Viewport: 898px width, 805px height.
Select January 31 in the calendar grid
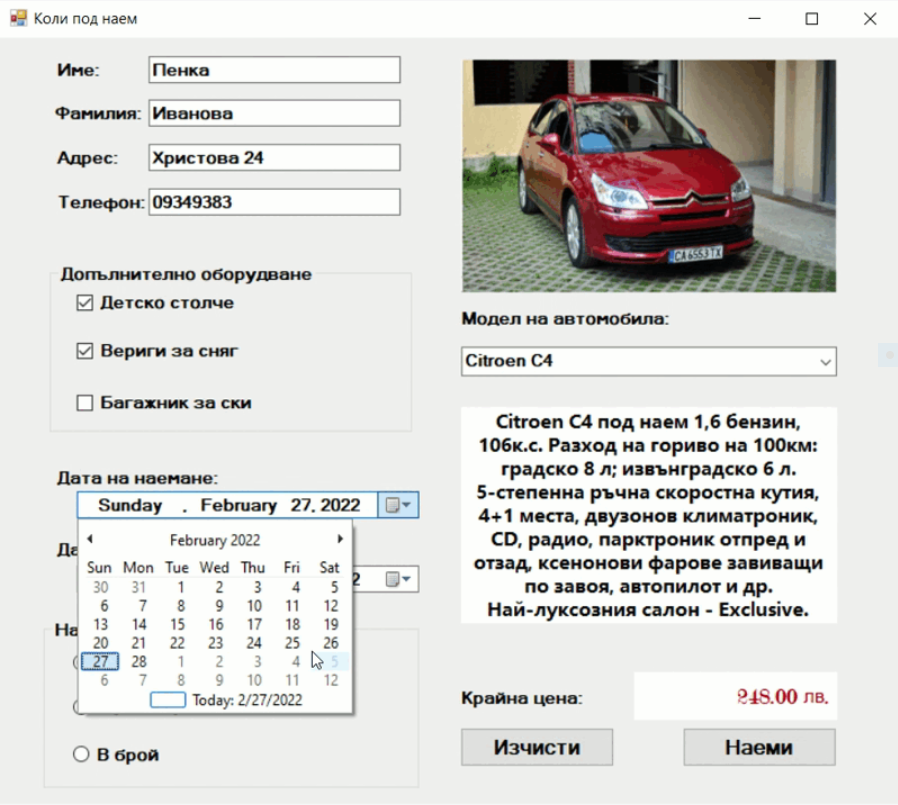click(x=139, y=587)
